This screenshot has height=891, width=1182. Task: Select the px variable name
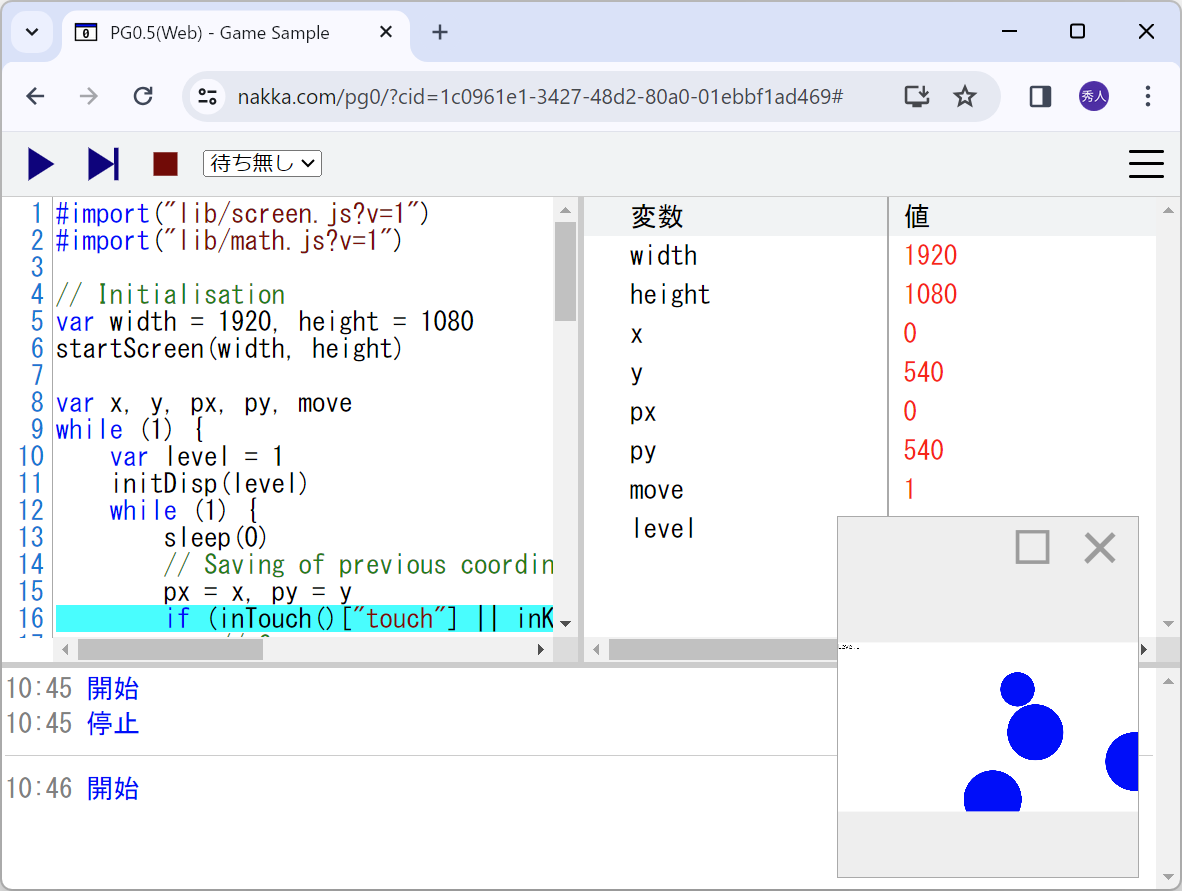(643, 412)
